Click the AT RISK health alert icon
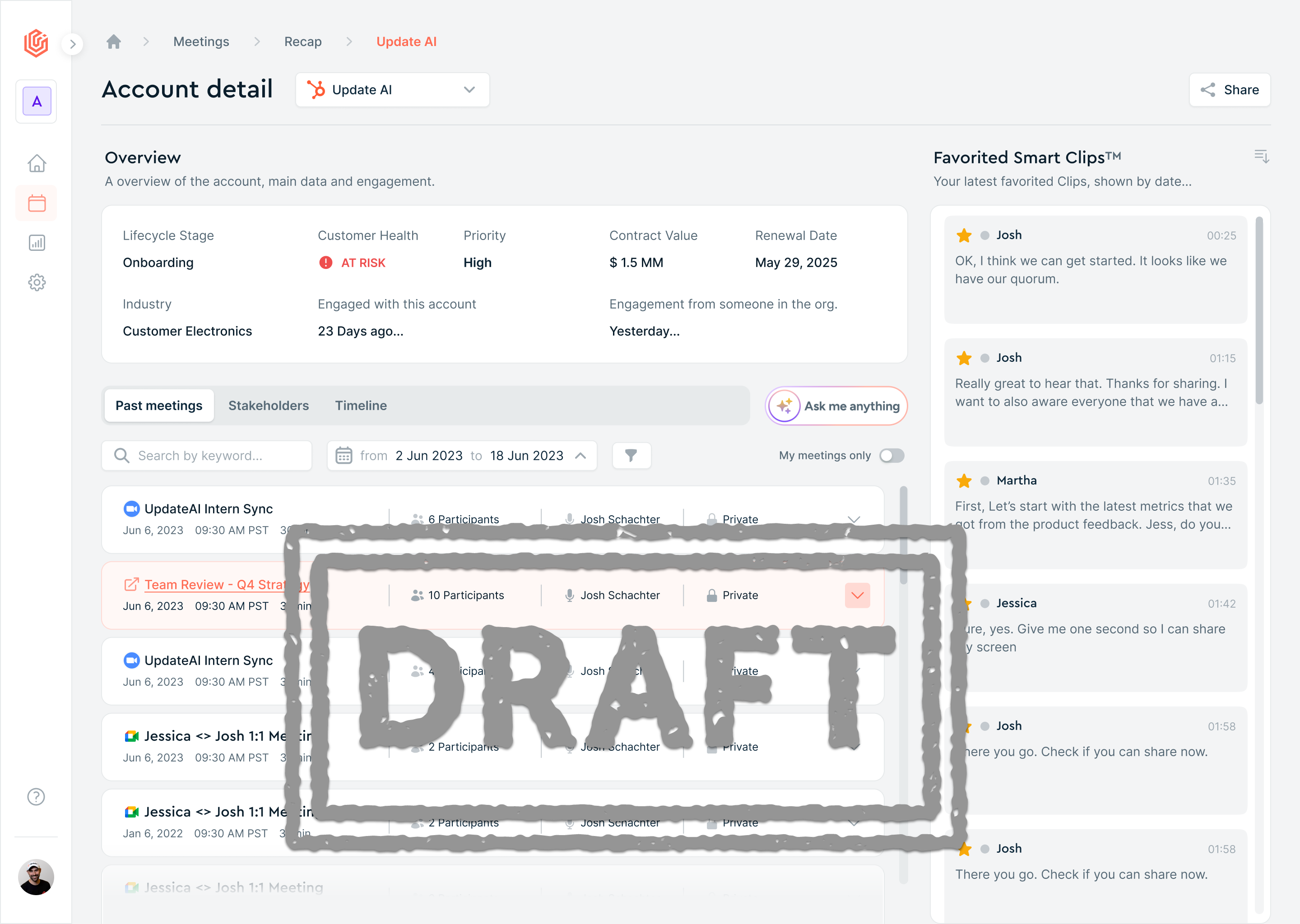This screenshot has width=1300, height=924. (x=325, y=262)
